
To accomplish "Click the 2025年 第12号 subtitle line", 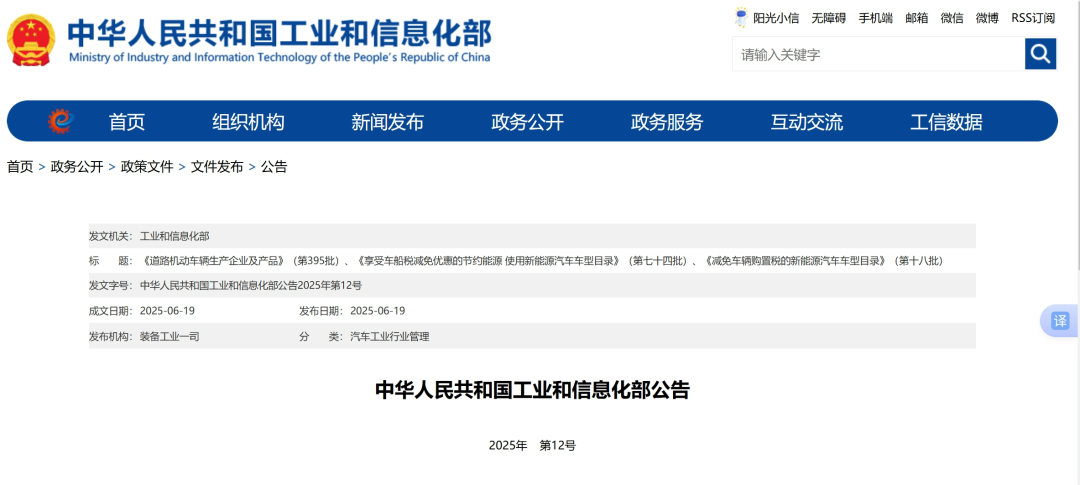I will pos(532,445).
